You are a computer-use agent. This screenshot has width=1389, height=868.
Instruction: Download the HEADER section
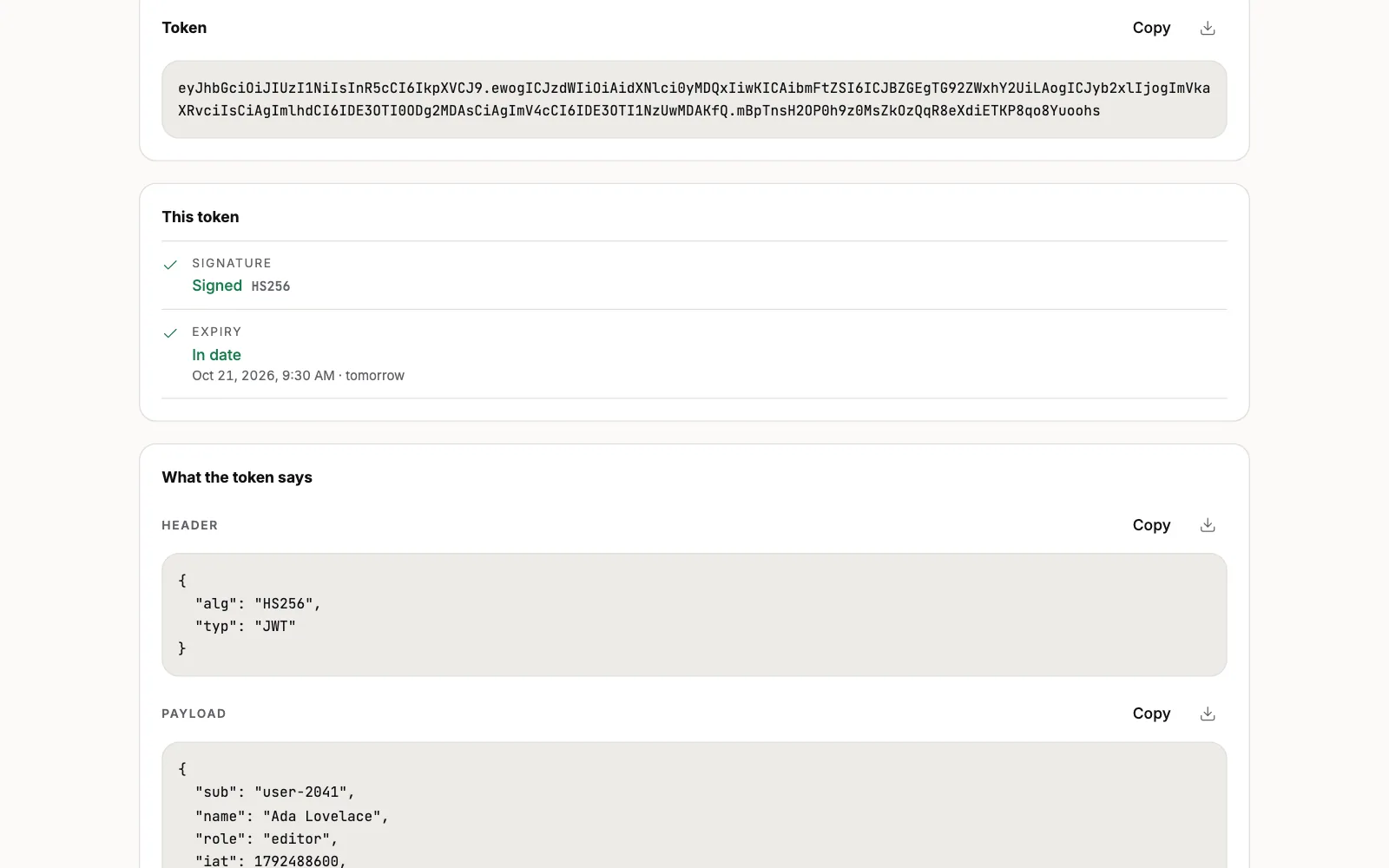pyautogui.click(x=1208, y=525)
